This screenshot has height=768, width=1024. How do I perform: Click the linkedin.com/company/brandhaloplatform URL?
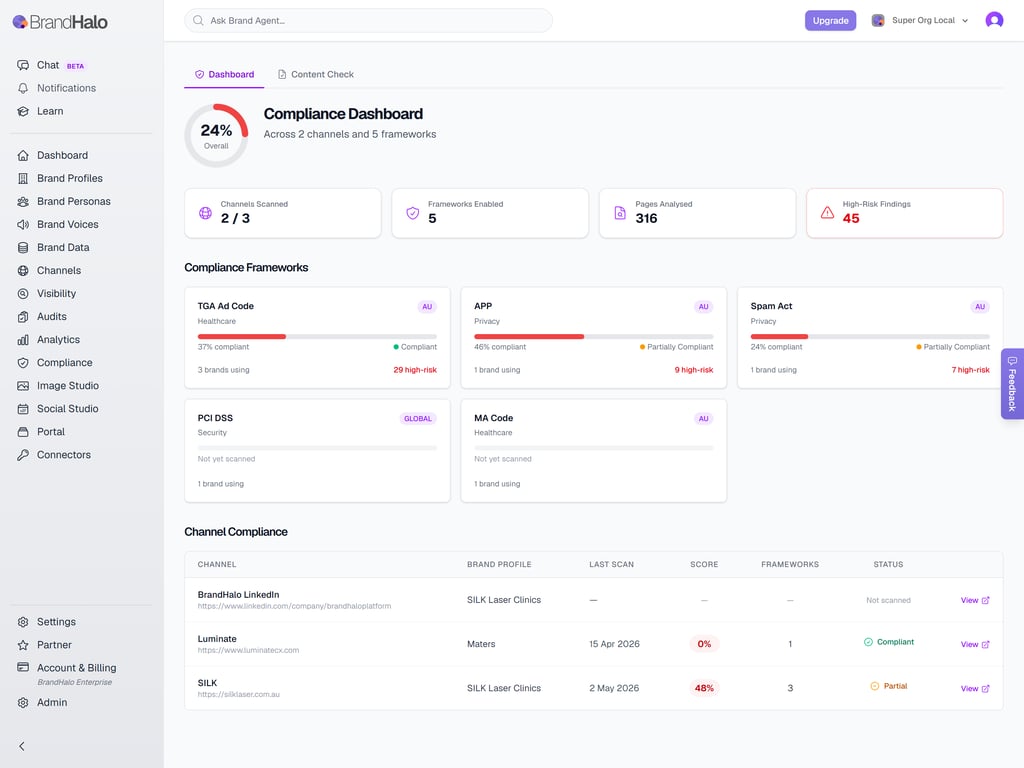click(x=295, y=606)
